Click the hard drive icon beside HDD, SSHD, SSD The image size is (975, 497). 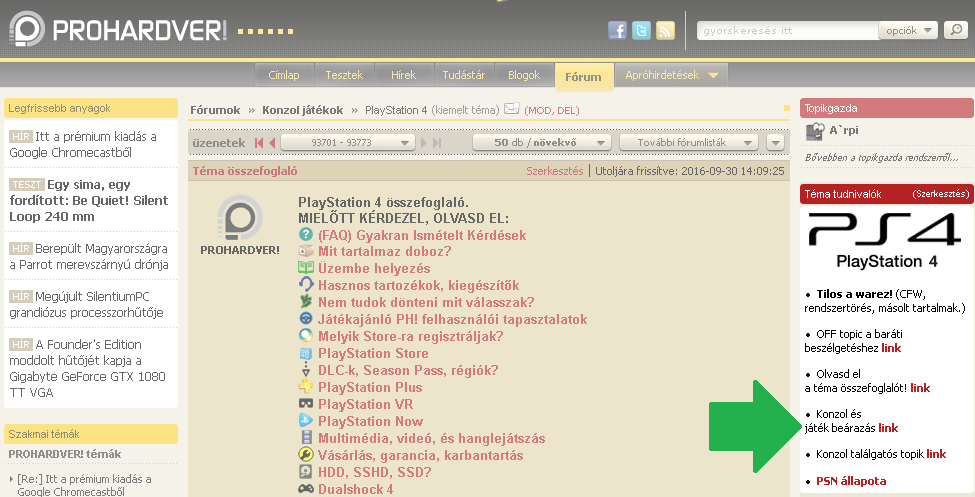coord(305,471)
